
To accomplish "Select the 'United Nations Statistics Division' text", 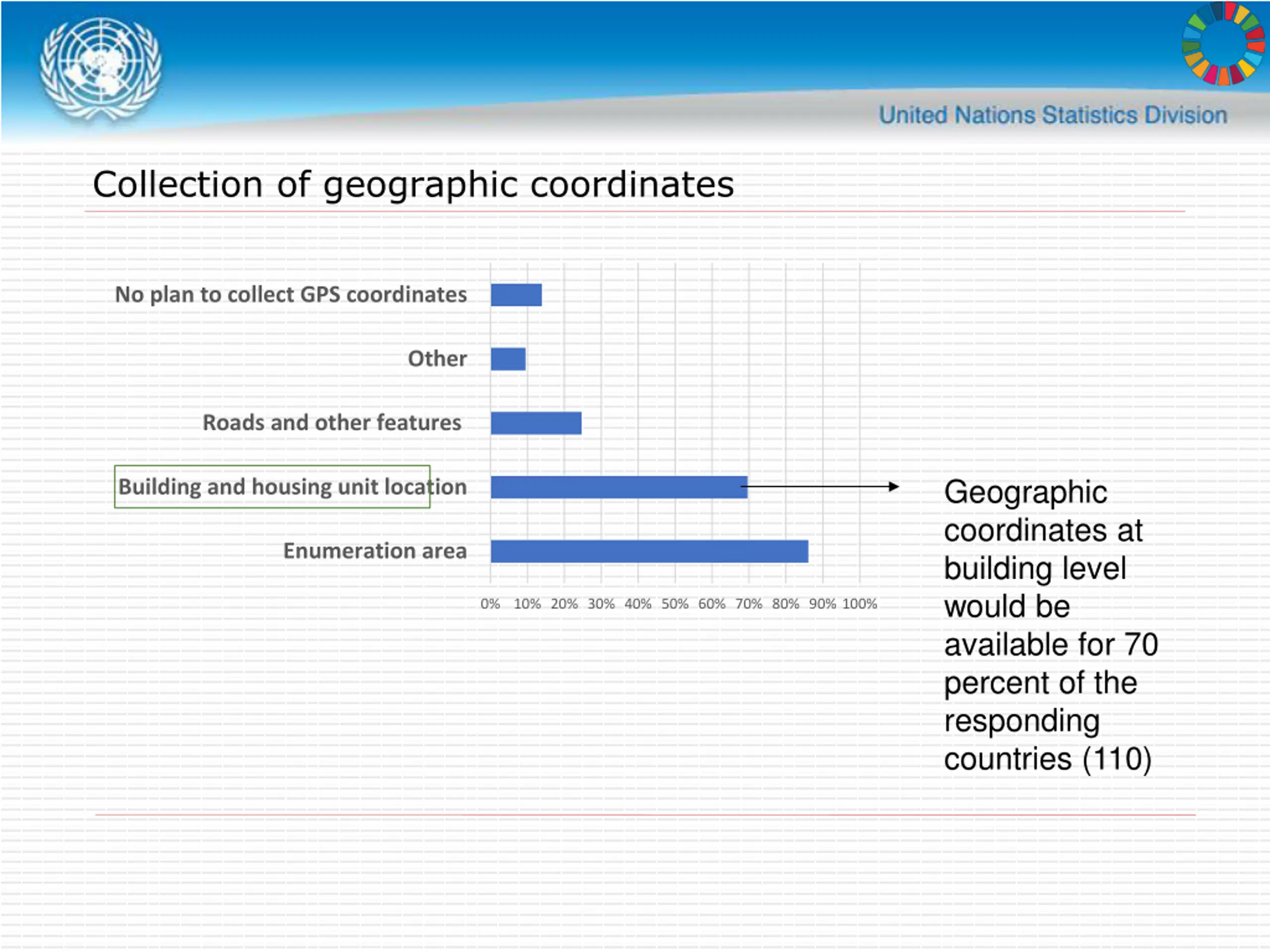I will click(x=1053, y=115).
